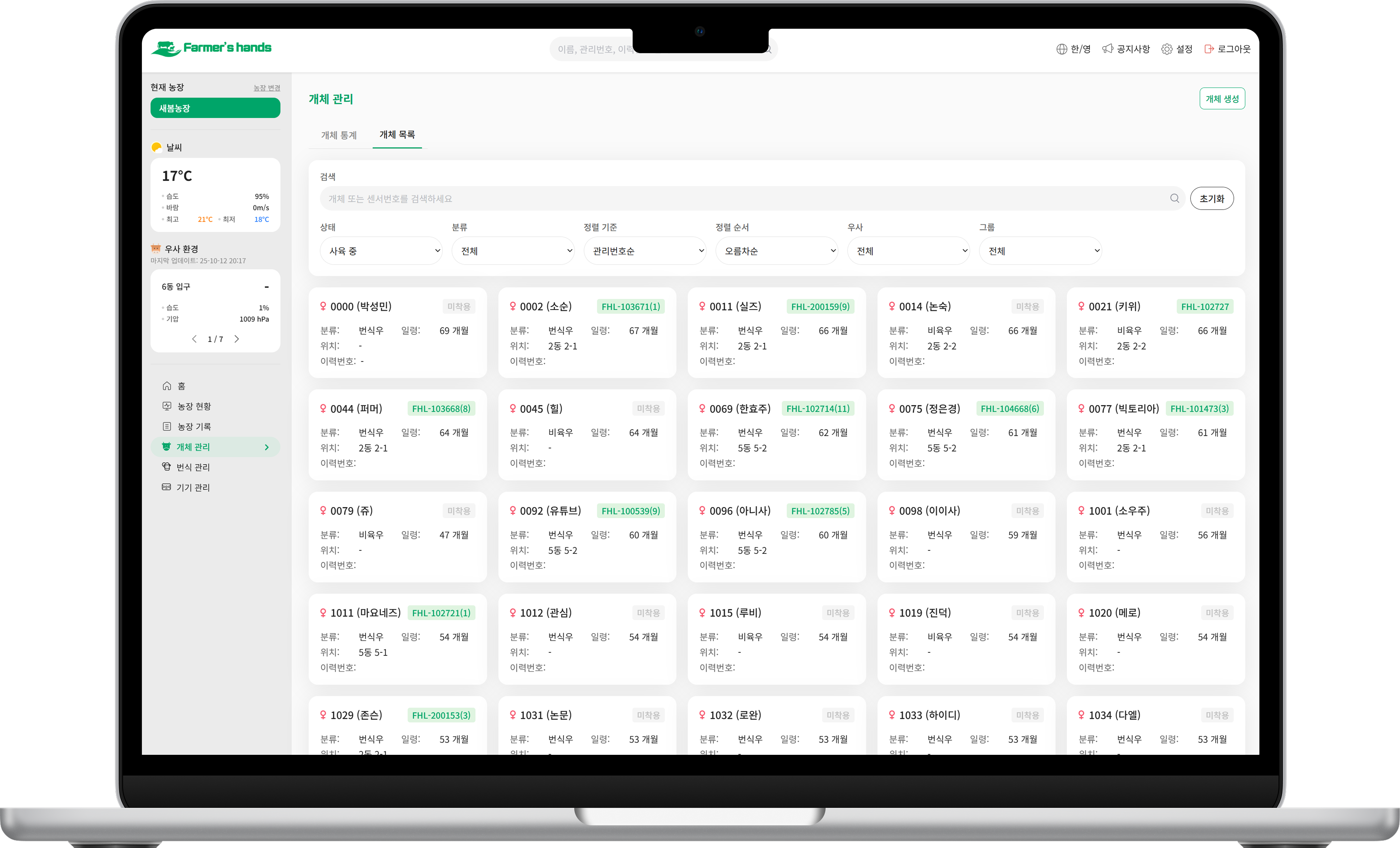The height and width of the screenshot is (848, 1400).
Task: Switch to the 개체 통계 tab
Action: click(x=339, y=135)
